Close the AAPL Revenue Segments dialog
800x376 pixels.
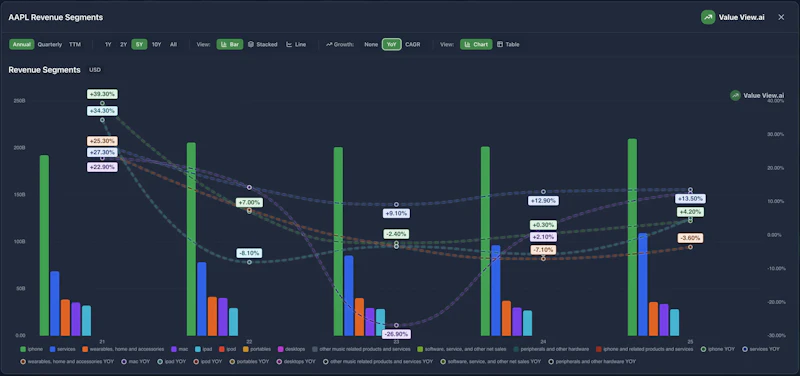(781, 17)
